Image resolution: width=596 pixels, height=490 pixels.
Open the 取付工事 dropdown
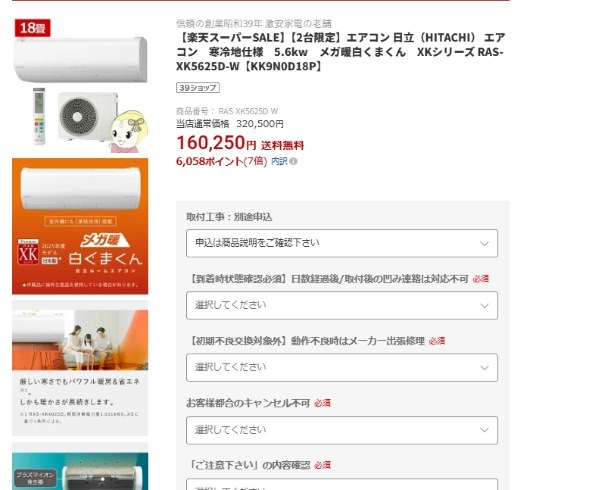pos(342,243)
